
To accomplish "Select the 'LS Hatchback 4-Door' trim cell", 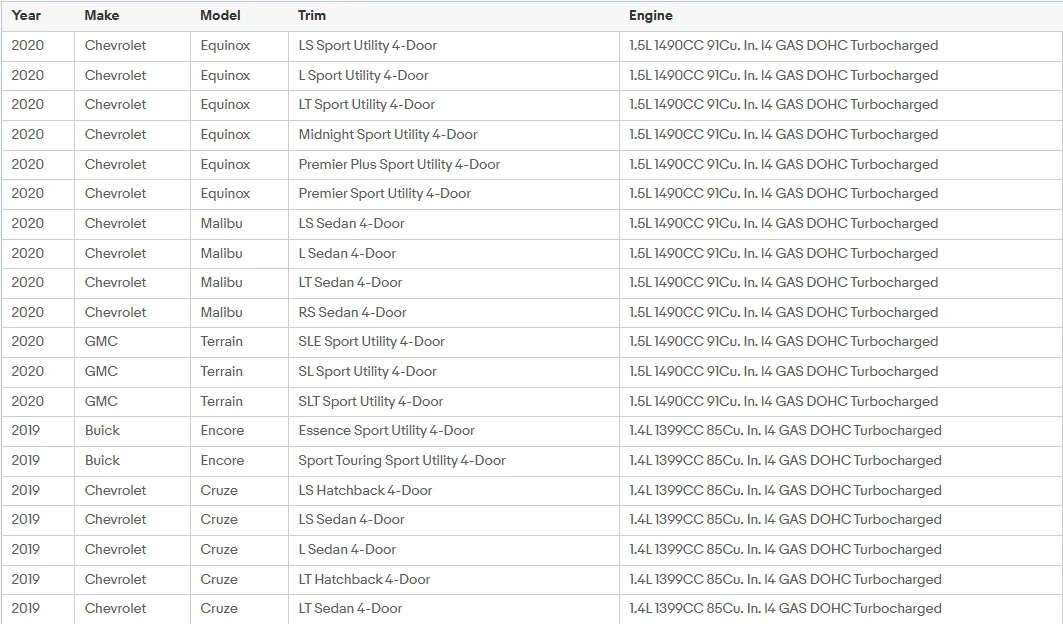I will (454, 490).
